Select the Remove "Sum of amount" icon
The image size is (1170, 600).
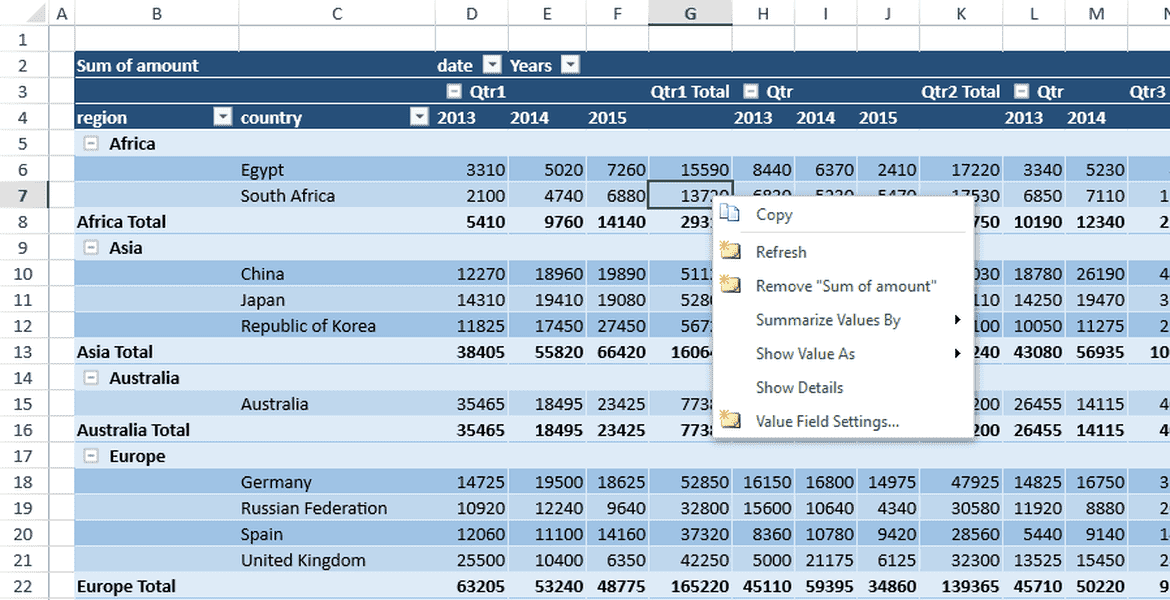tap(730, 284)
